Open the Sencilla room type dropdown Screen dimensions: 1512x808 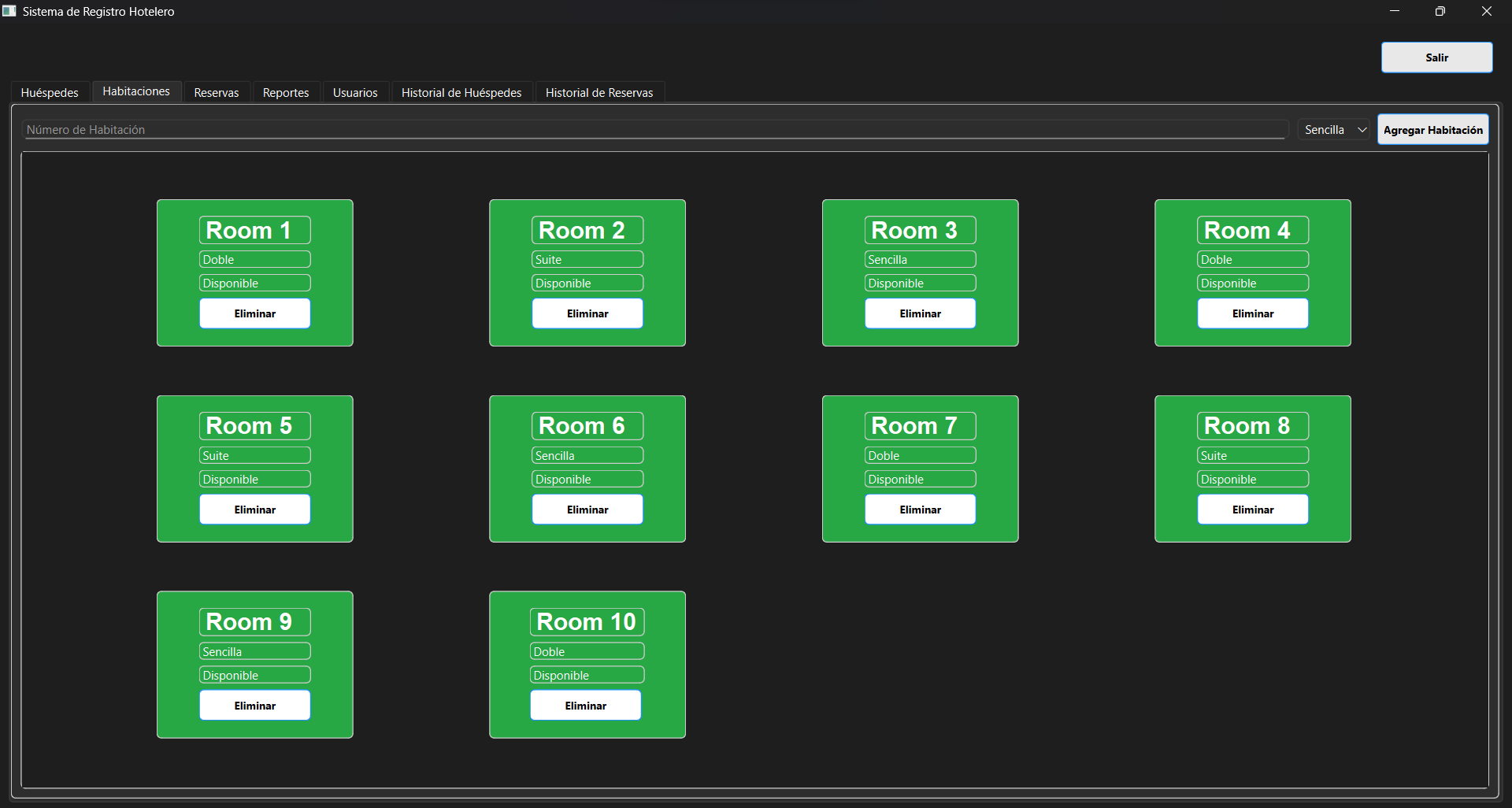pyautogui.click(x=1335, y=130)
